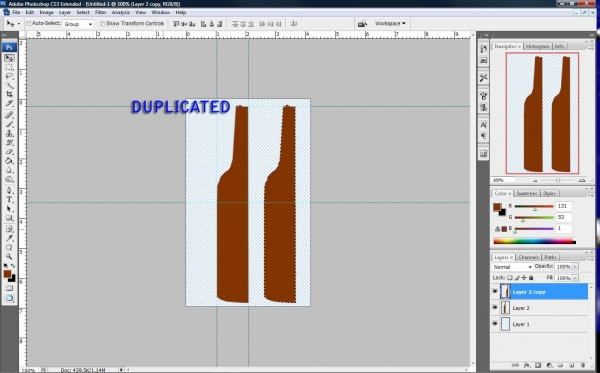Open the Filter menu
This screenshot has height=373, width=600.
pos(101,12)
